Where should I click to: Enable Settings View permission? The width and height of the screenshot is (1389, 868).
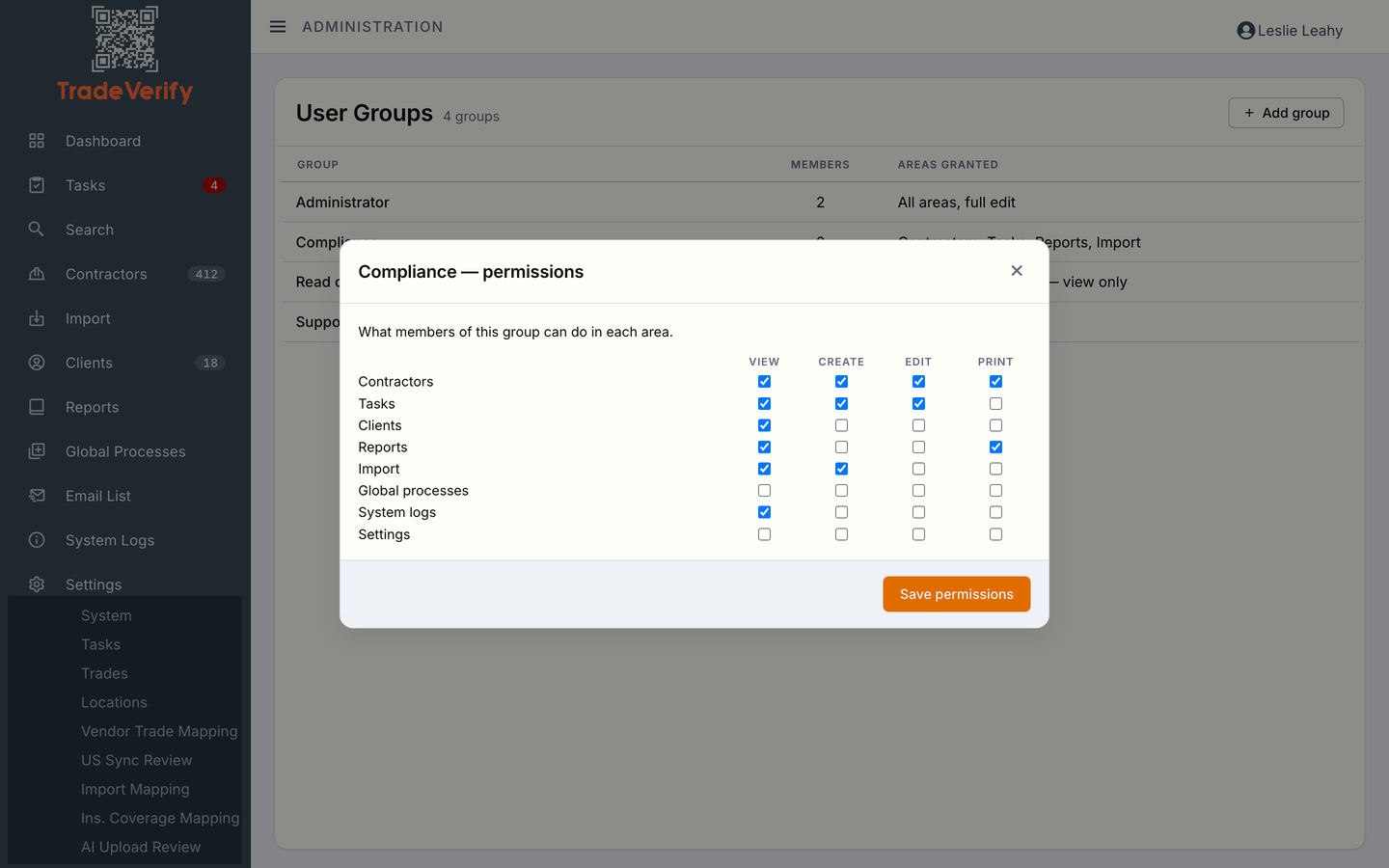pyautogui.click(x=764, y=534)
